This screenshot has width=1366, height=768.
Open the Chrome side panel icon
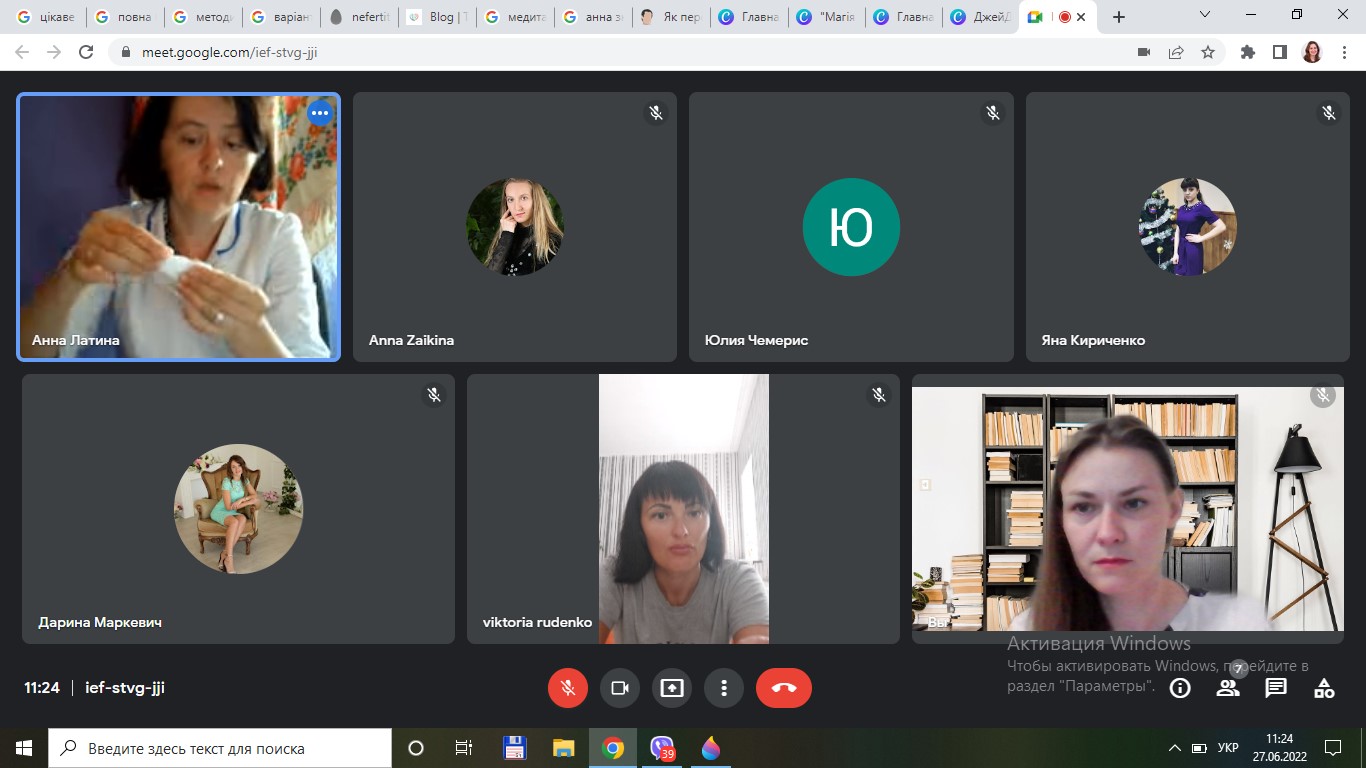(x=1280, y=52)
